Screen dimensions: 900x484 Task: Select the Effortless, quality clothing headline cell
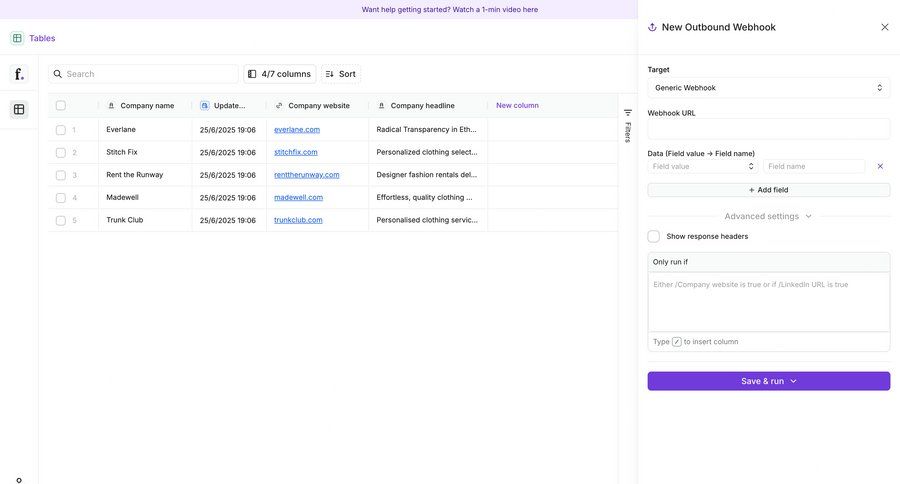[428, 198]
